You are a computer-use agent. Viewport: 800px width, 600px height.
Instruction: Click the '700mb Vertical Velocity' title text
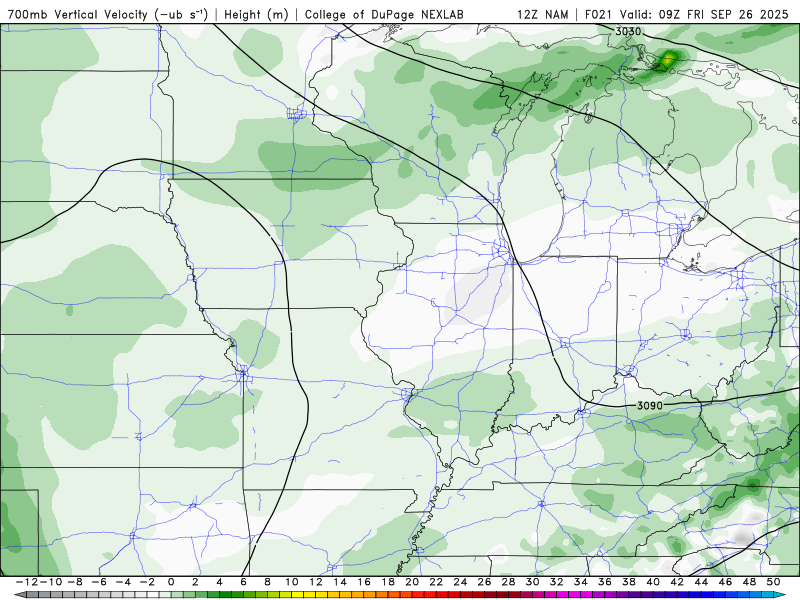click(x=79, y=14)
